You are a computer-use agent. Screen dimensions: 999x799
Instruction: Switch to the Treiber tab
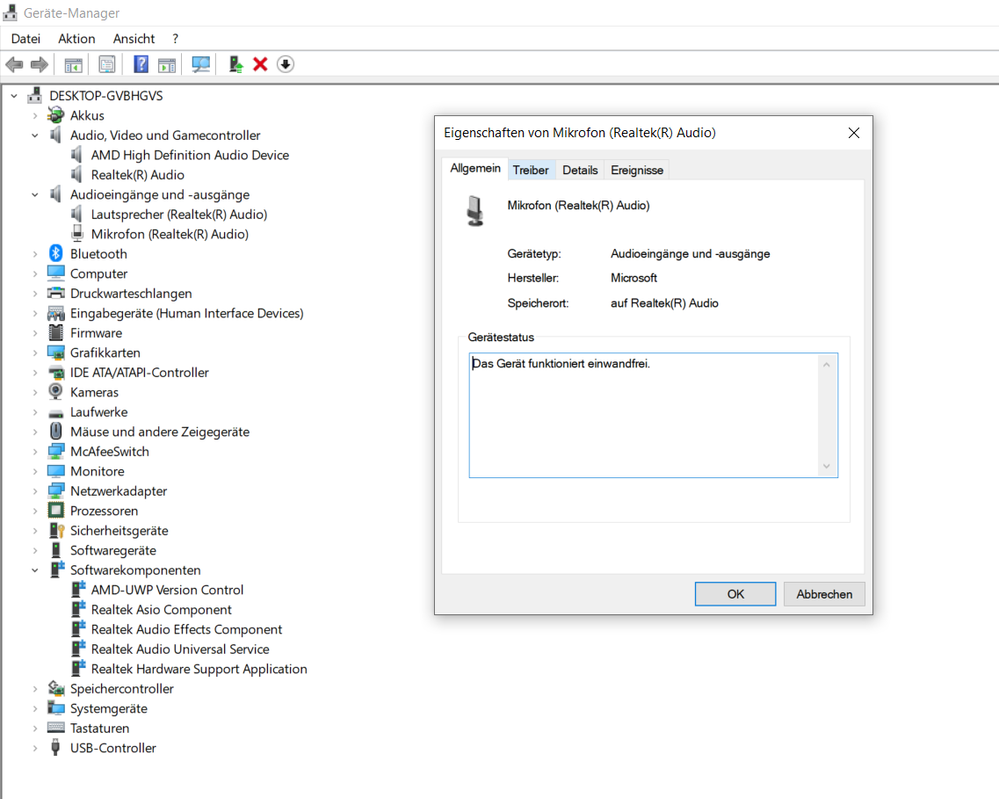[x=530, y=170]
